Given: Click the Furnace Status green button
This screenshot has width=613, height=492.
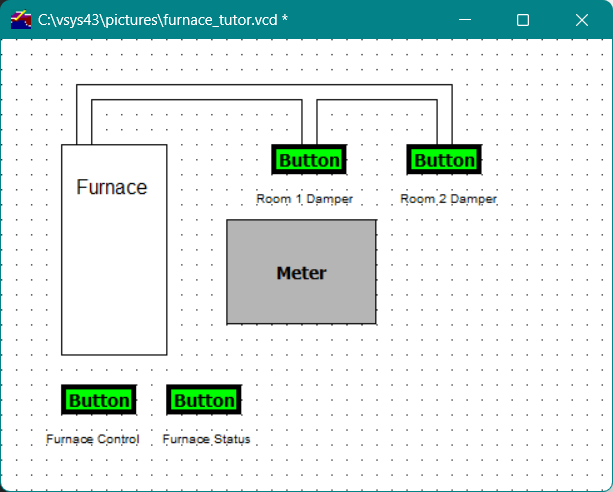Looking at the screenshot, I should point(204,400).
